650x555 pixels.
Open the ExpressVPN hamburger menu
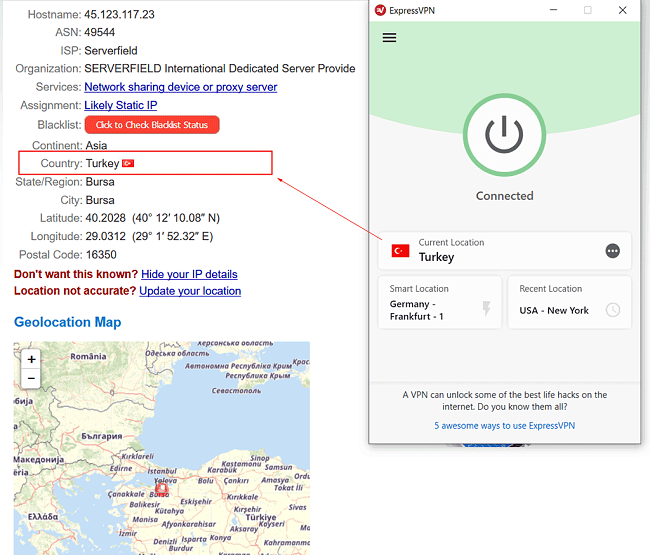[x=389, y=38]
